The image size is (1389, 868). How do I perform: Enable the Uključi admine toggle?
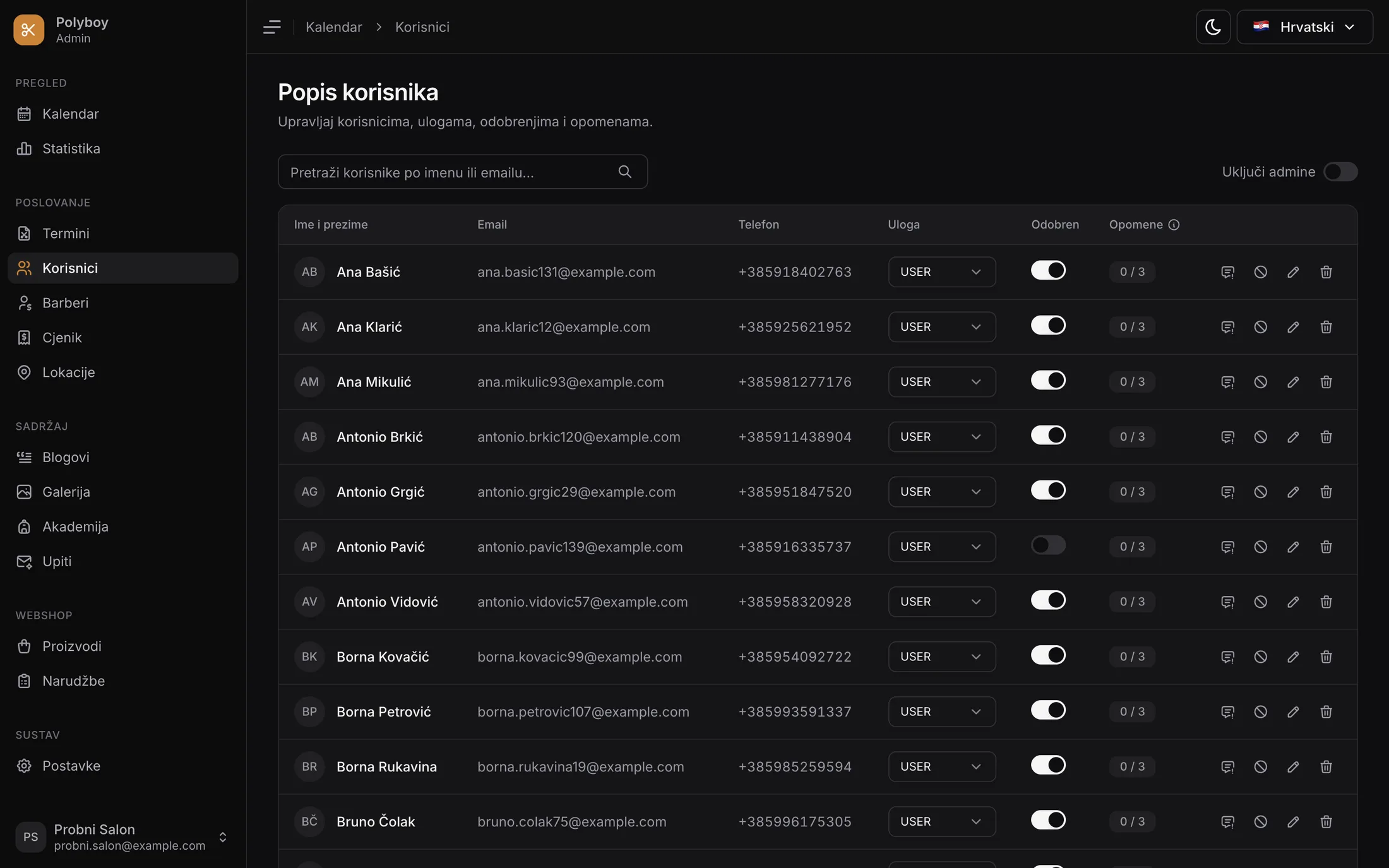tap(1340, 172)
